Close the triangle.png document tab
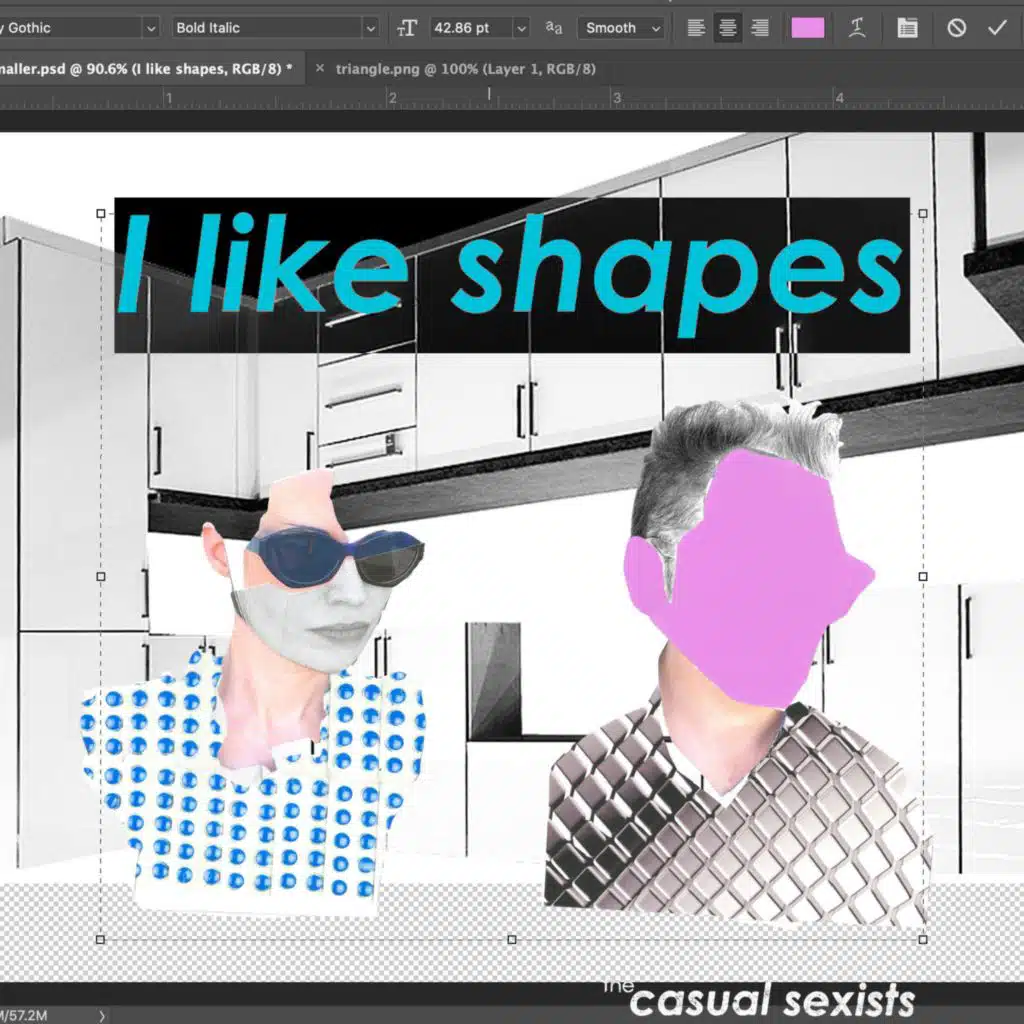 pos(320,68)
